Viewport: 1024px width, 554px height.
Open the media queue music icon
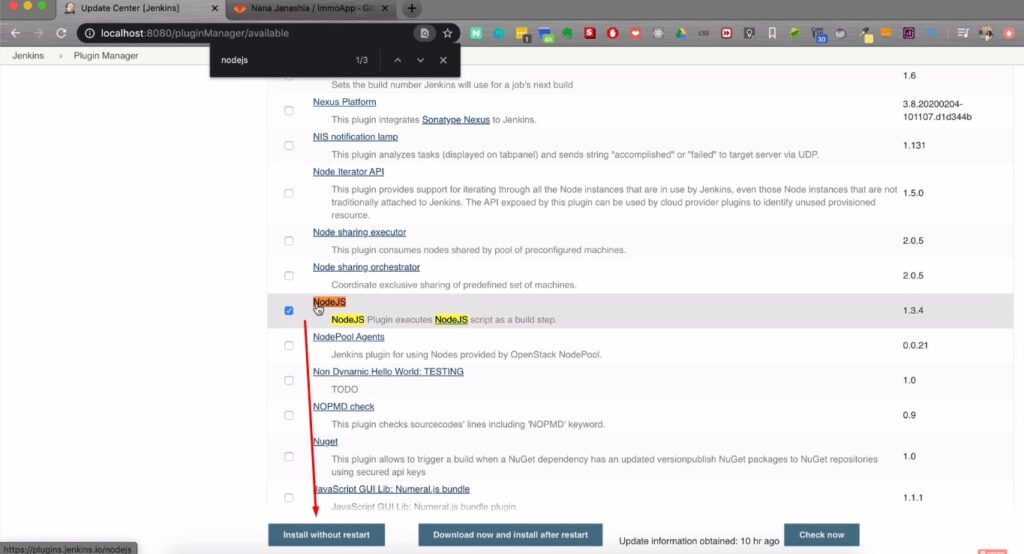pos(963,33)
